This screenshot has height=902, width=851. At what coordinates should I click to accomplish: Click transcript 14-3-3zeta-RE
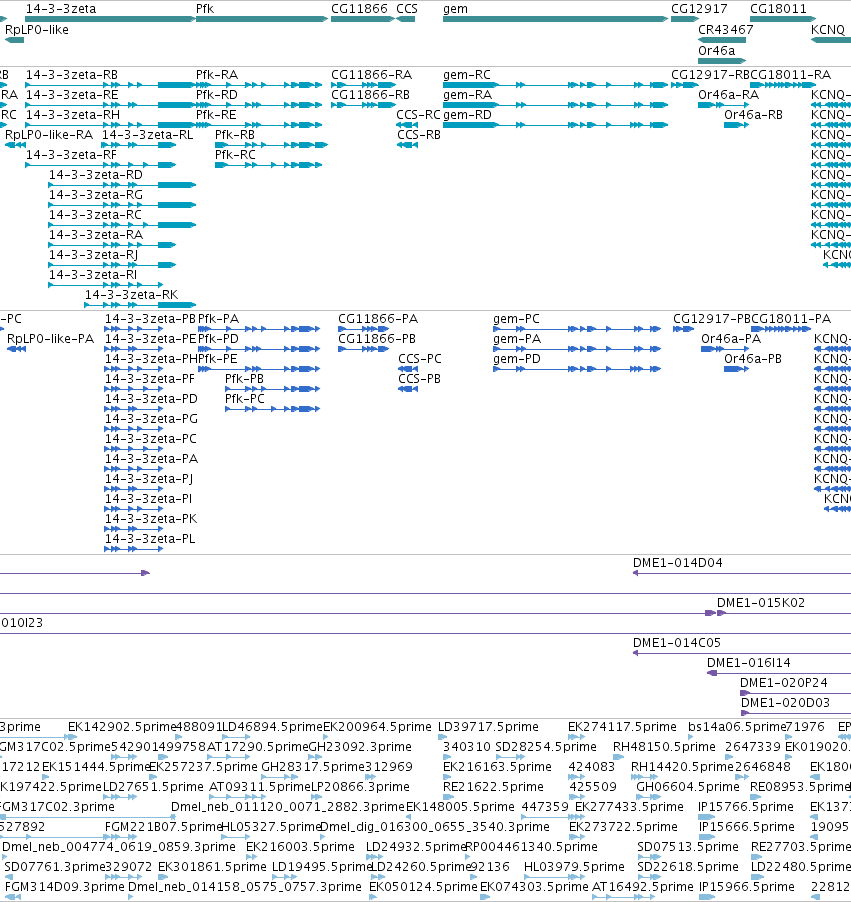click(x=72, y=95)
